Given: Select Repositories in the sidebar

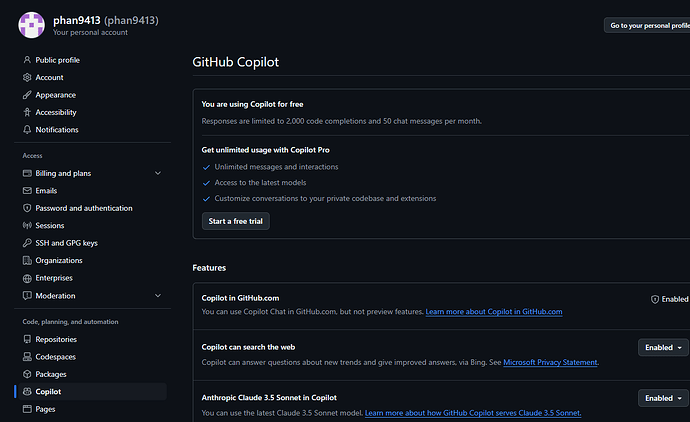Looking at the screenshot, I should tap(62, 340).
